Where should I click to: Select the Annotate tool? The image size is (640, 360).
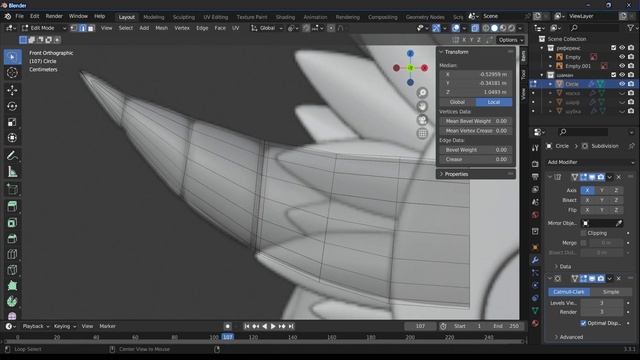12,156
